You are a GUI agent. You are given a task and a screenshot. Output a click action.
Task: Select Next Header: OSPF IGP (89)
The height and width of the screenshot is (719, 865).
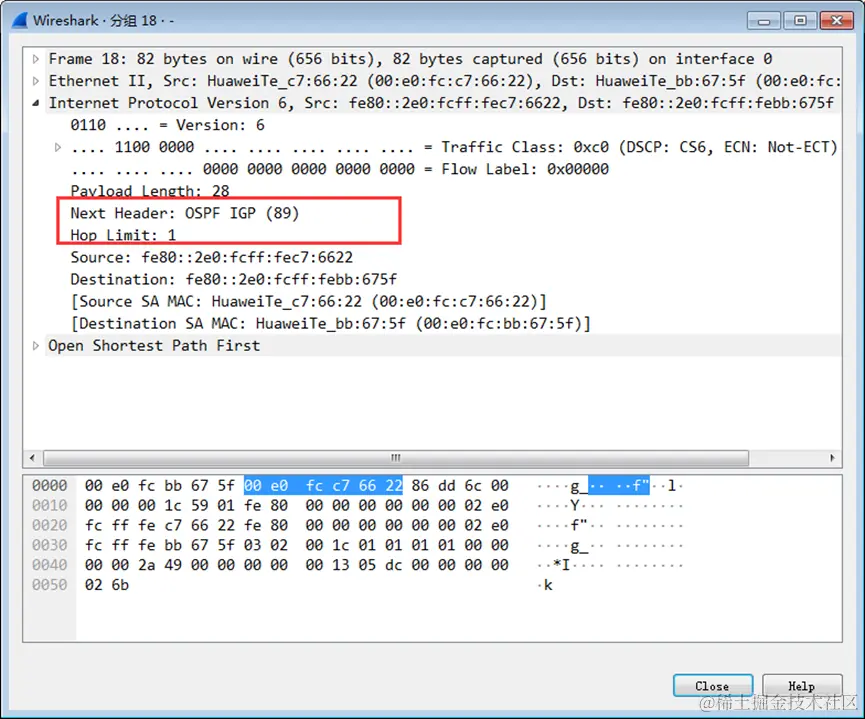click(185, 214)
